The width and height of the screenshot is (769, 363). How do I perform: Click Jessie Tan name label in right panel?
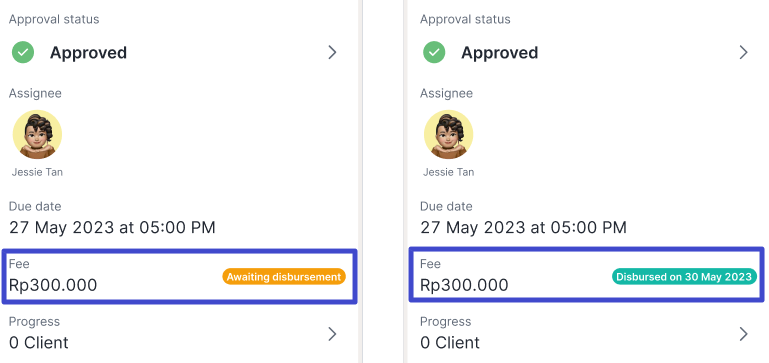pyautogui.click(x=448, y=172)
